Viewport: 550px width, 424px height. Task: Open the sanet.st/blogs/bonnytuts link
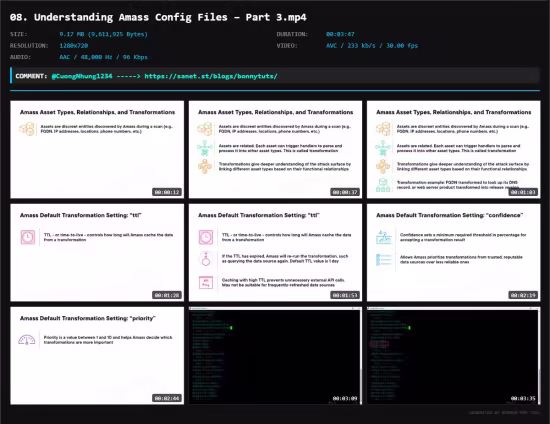click(x=211, y=76)
